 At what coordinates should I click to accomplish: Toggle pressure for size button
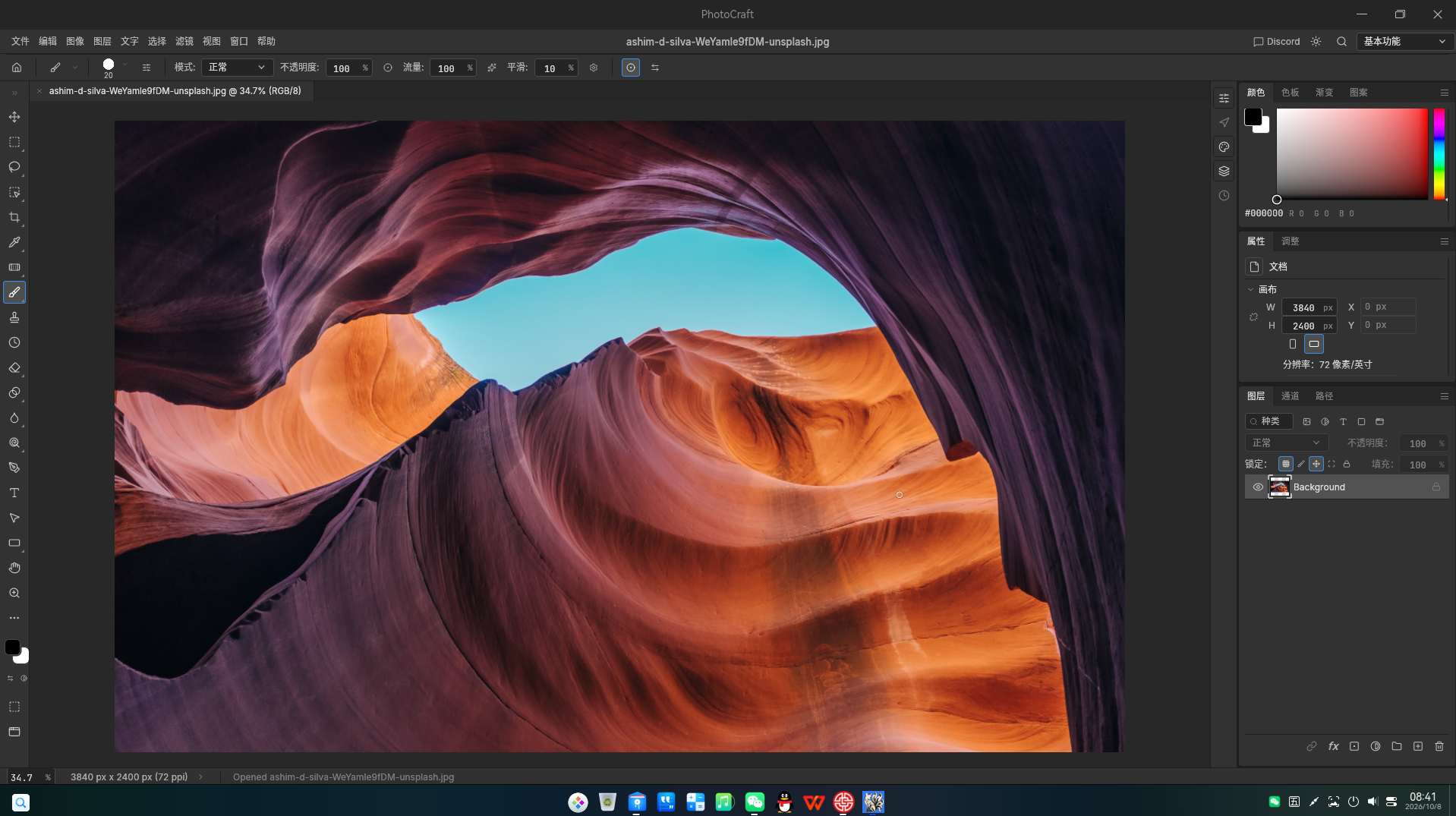coord(631,68)
